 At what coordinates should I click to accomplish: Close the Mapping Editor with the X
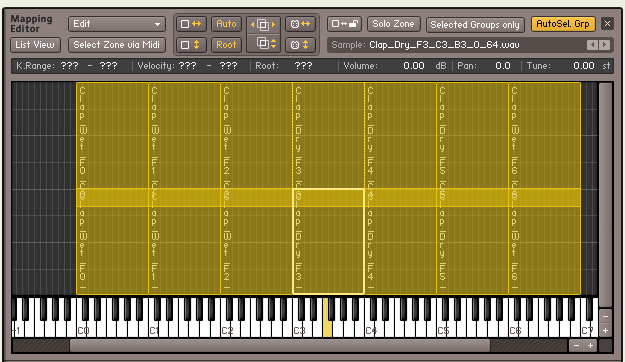(607, 24)
